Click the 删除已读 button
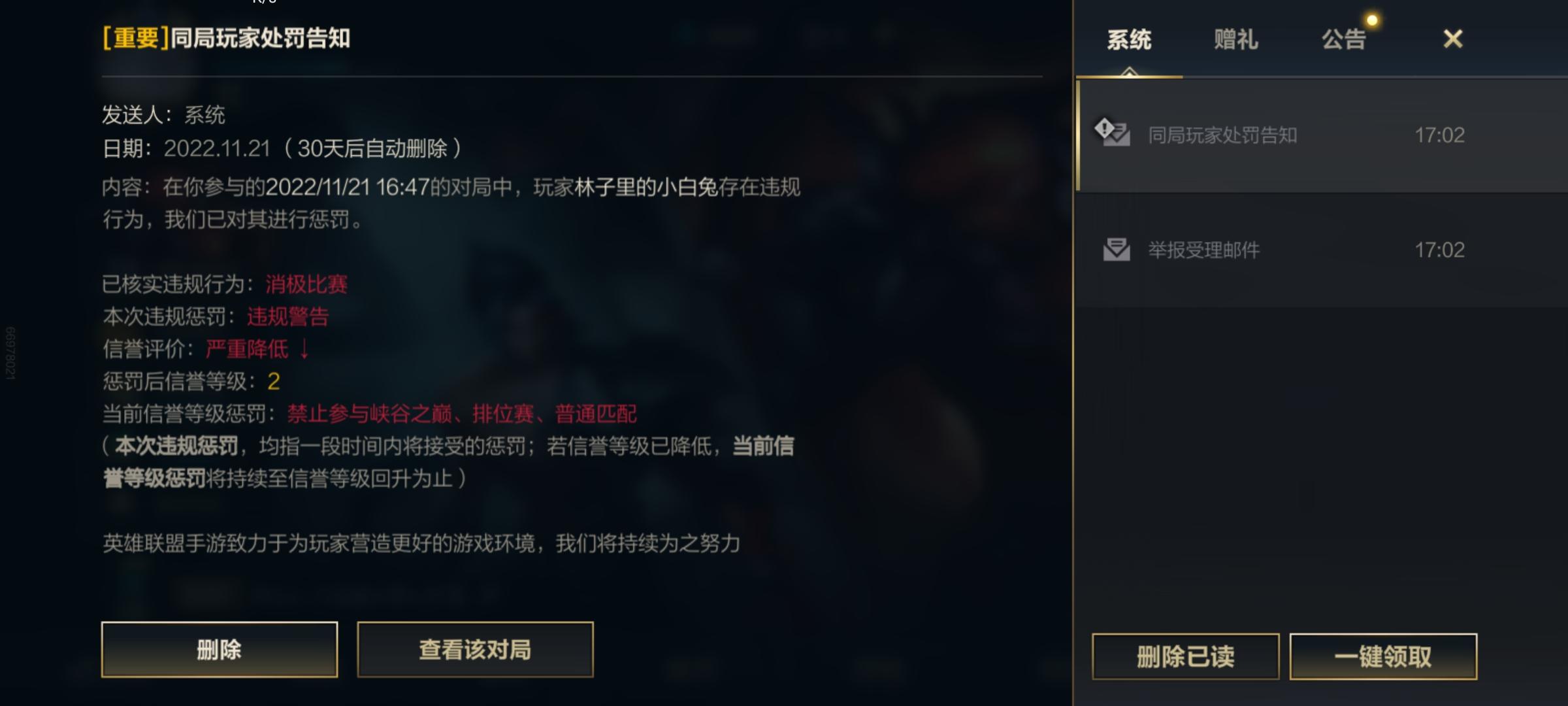The image size is (1568, 706). (1185, 656)
